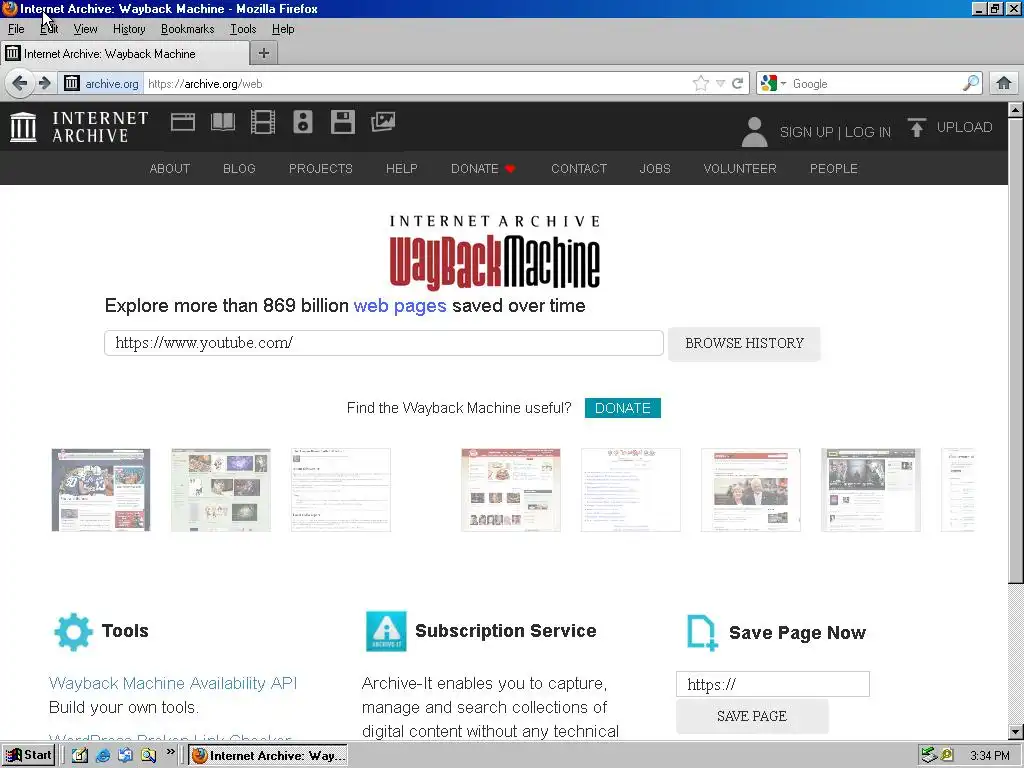Go back with Firefox back arrow
The image size is (1024, 768).
click(20, 83)
